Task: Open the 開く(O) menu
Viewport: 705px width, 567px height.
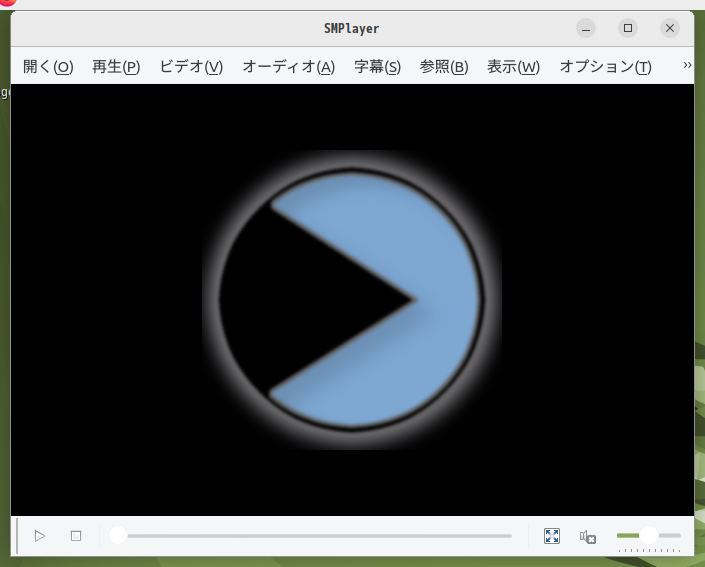Action: 48,67
